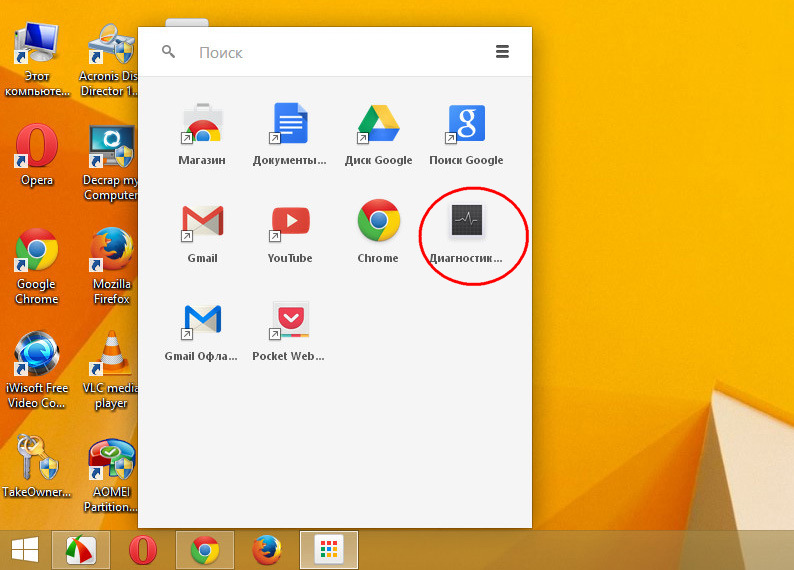Launch Chrome from the app launcher
The image size is (794, 570).
tap(378, 232)
